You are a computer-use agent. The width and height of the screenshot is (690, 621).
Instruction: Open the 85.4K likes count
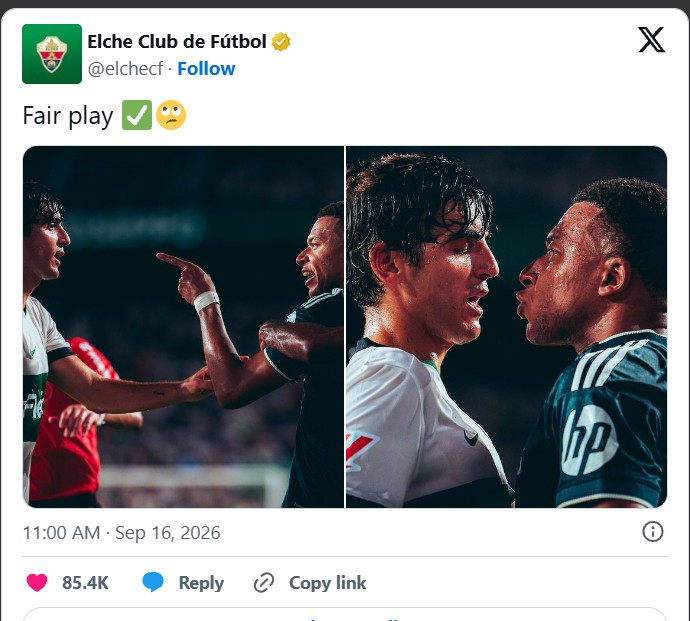click(x=85, y=583)
